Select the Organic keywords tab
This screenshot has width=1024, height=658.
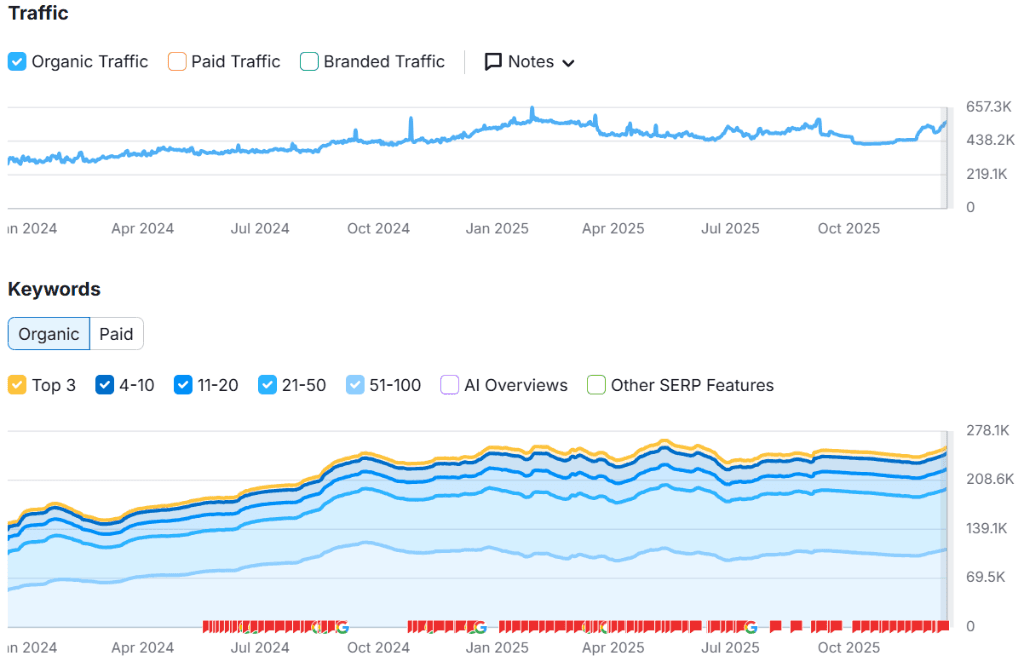(48, 334)
